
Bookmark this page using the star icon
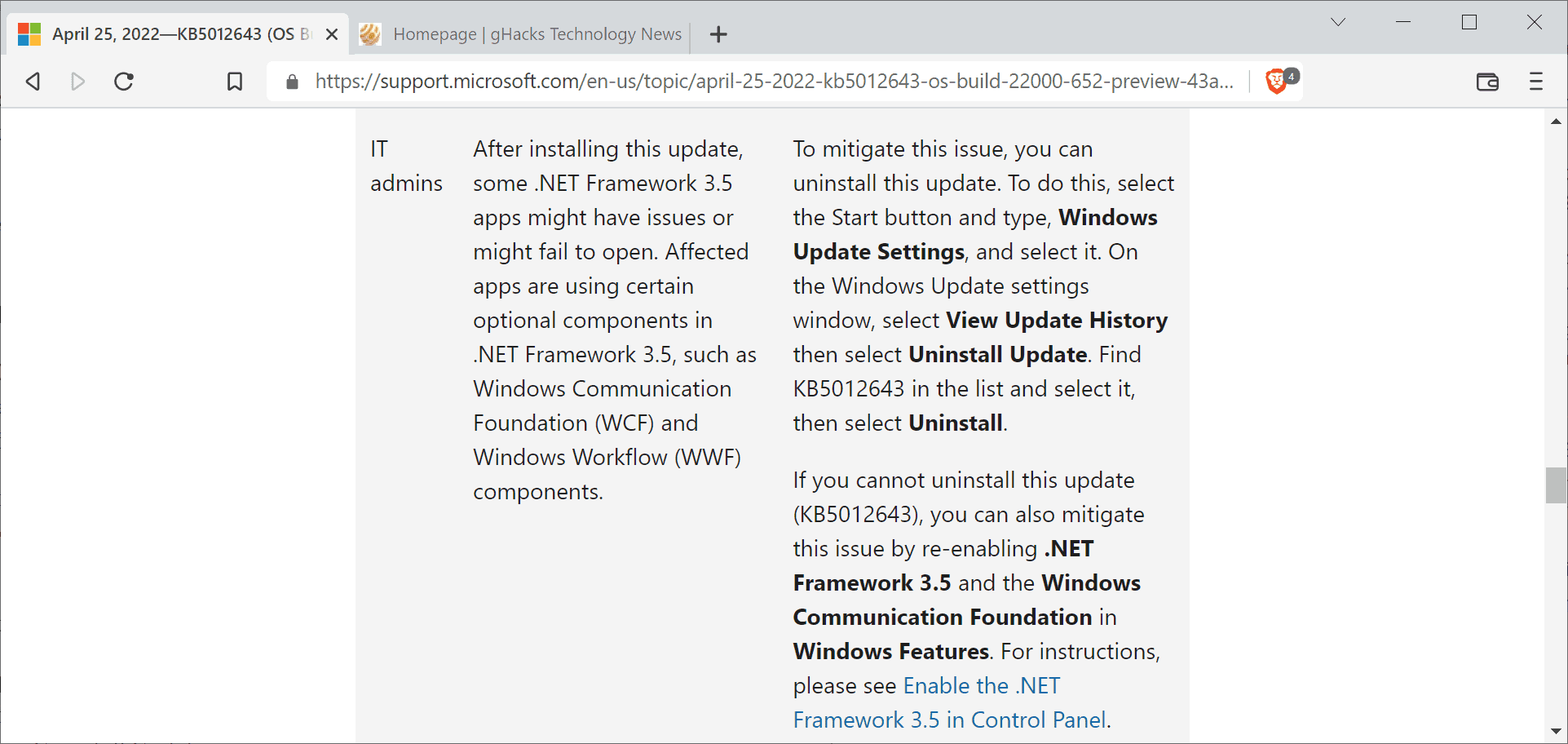[235, 81]
